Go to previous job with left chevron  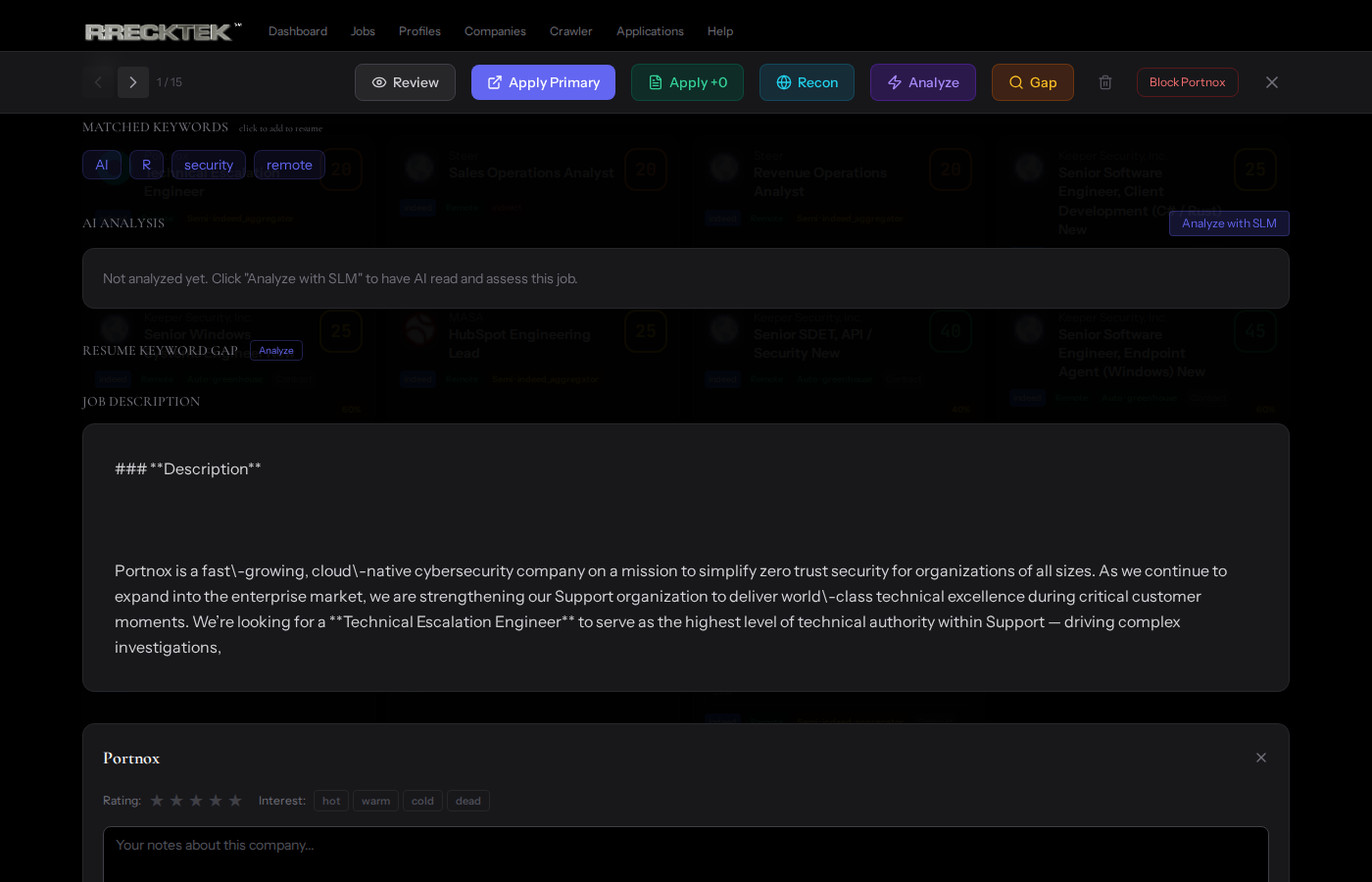click(98, 82)
